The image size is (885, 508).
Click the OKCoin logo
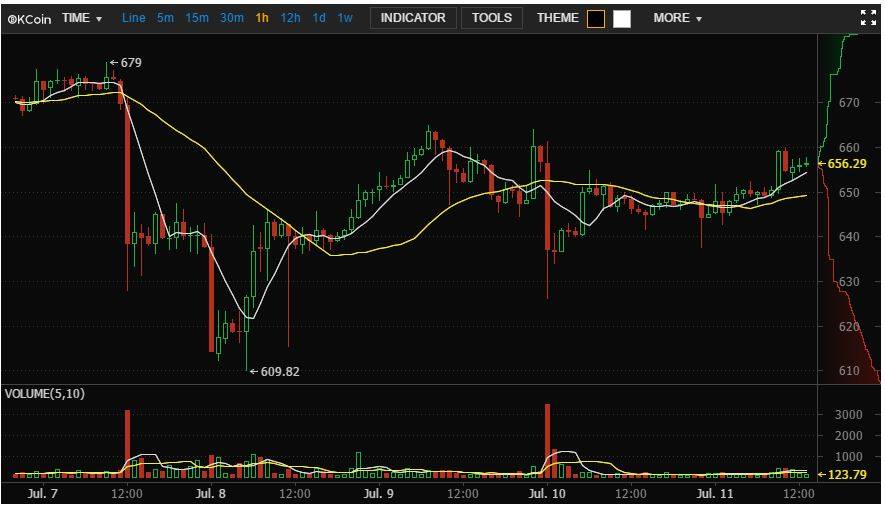[x=30, y=18]
